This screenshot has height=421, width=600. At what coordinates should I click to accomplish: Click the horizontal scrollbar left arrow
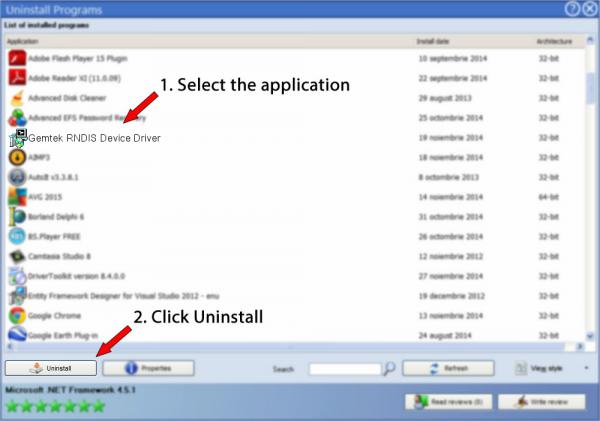point(10,346)
